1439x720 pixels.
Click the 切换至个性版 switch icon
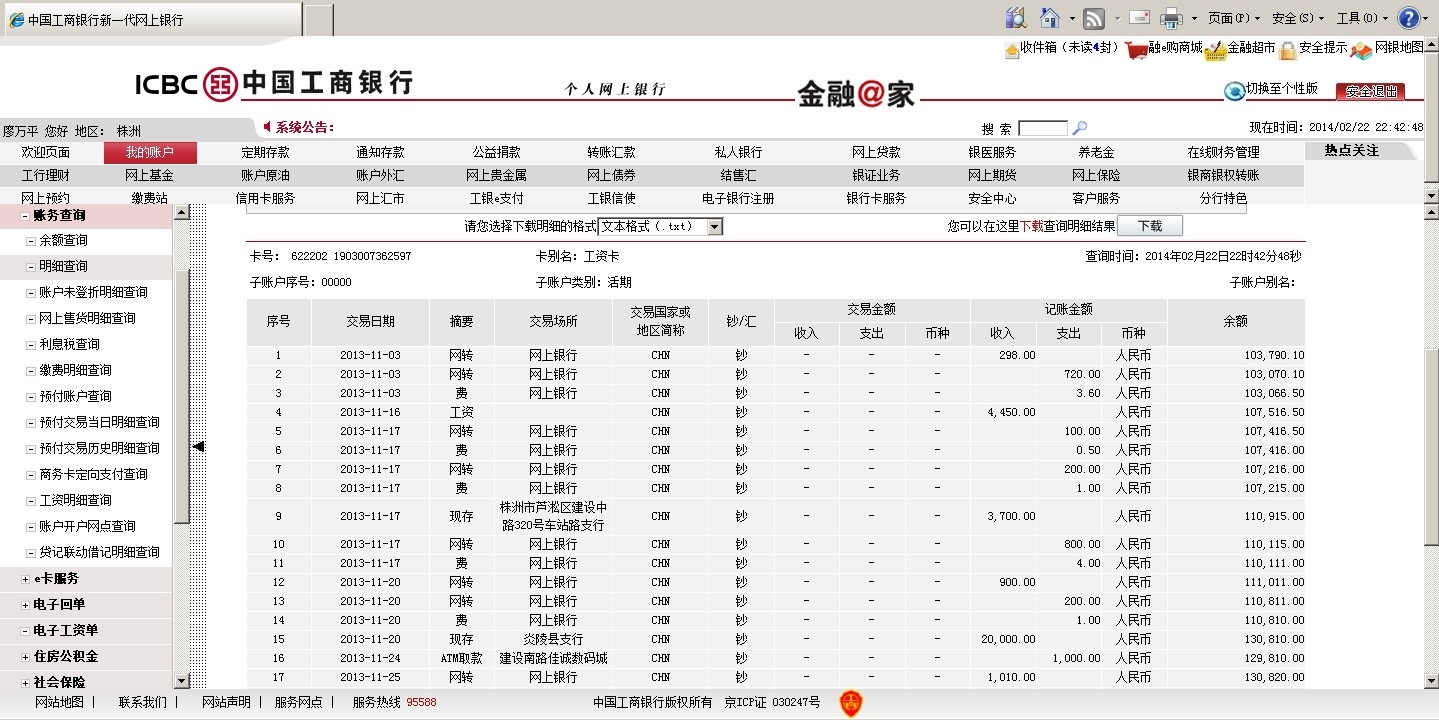(x=1235, y=91)
